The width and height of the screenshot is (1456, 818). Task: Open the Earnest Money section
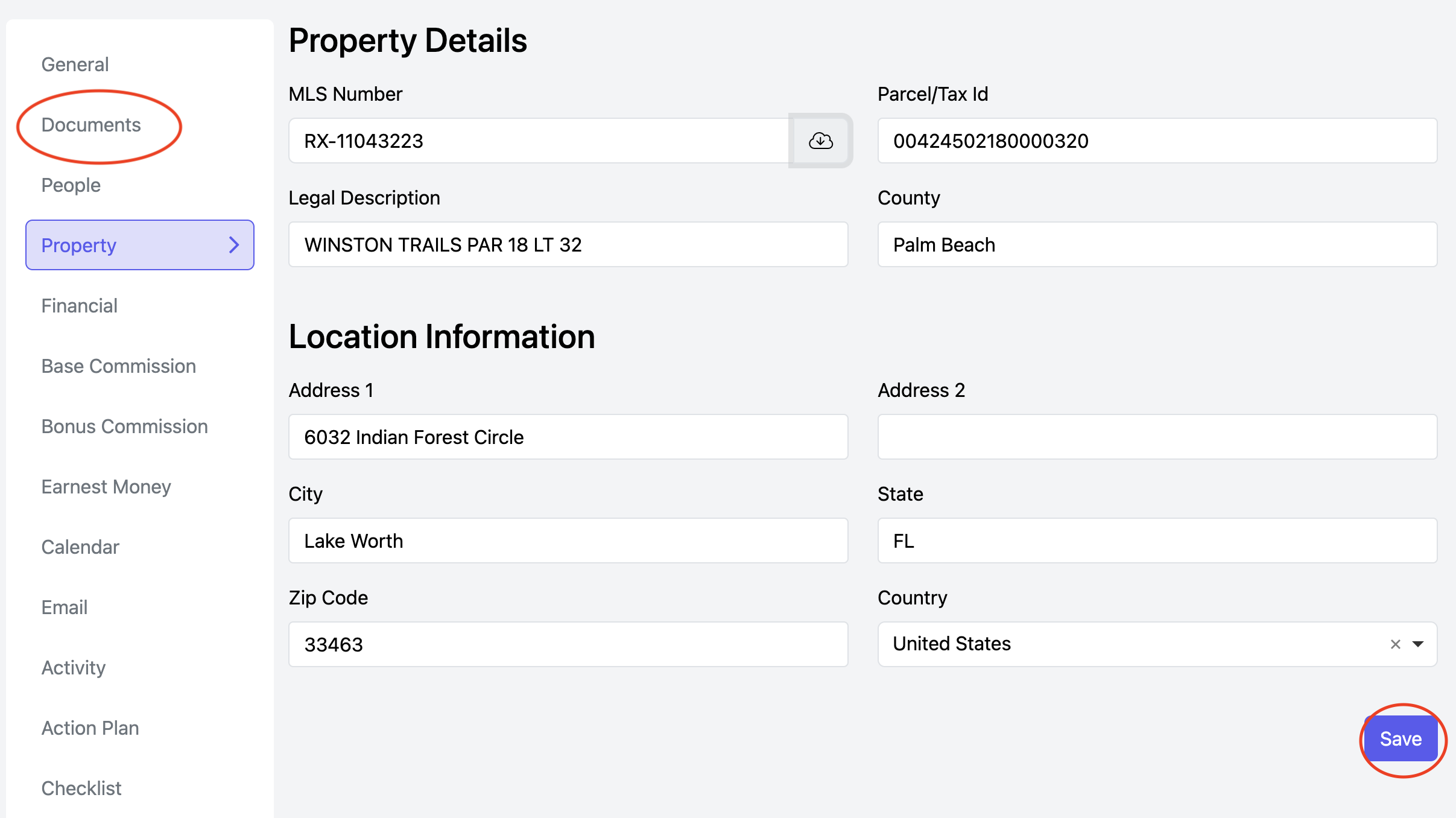pos(106,487)
